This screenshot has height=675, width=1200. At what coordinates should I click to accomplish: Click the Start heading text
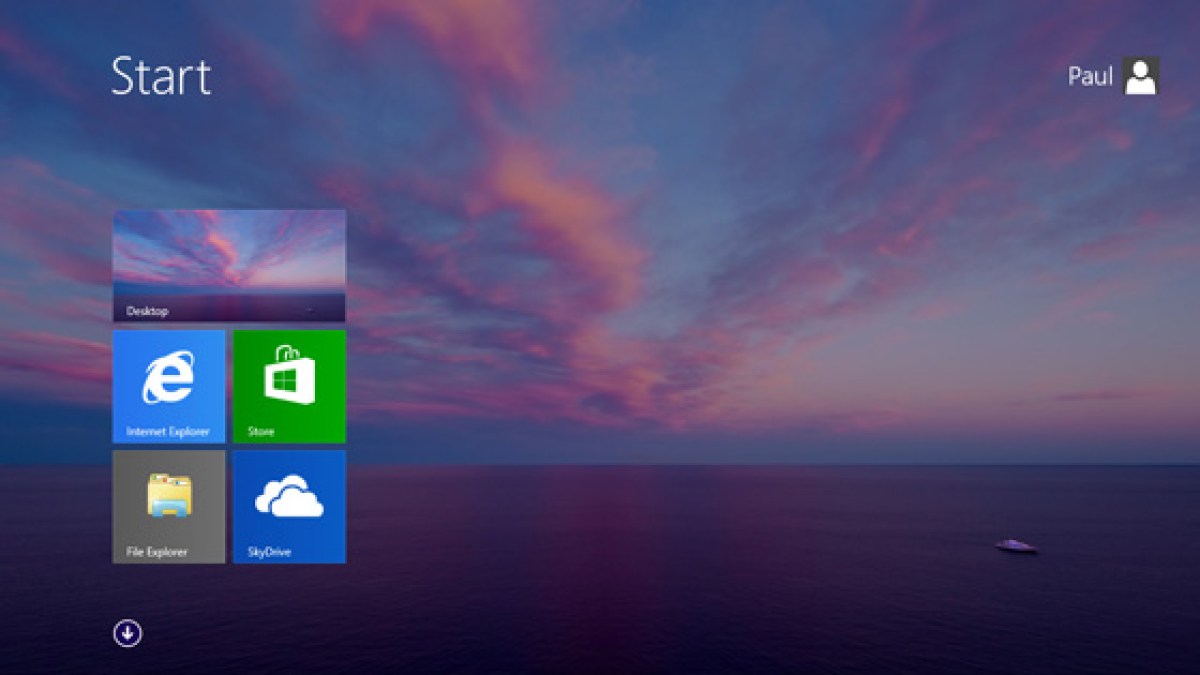pyautogui.click(x=161, y=76)
